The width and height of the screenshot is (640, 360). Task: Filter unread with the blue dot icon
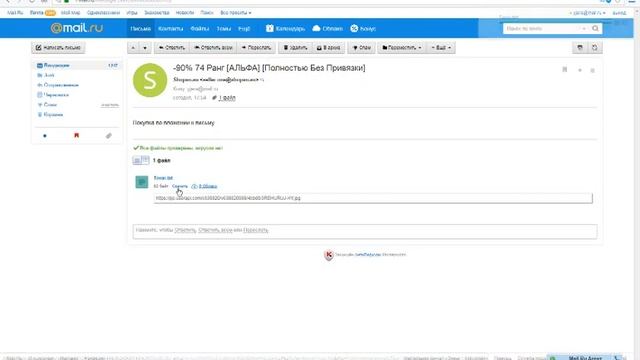pyautogui.click(x=45, y=136)
